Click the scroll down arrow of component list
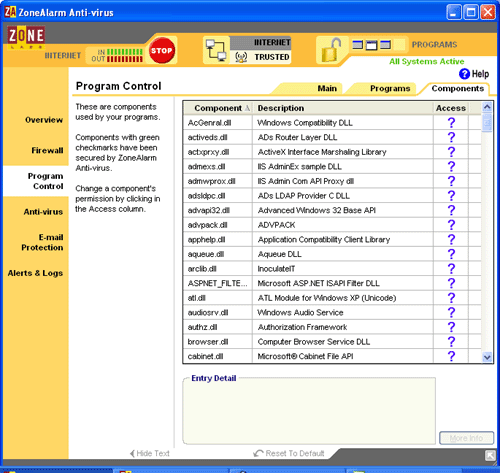Screen dimensions: 500x473 click(487, 357)
